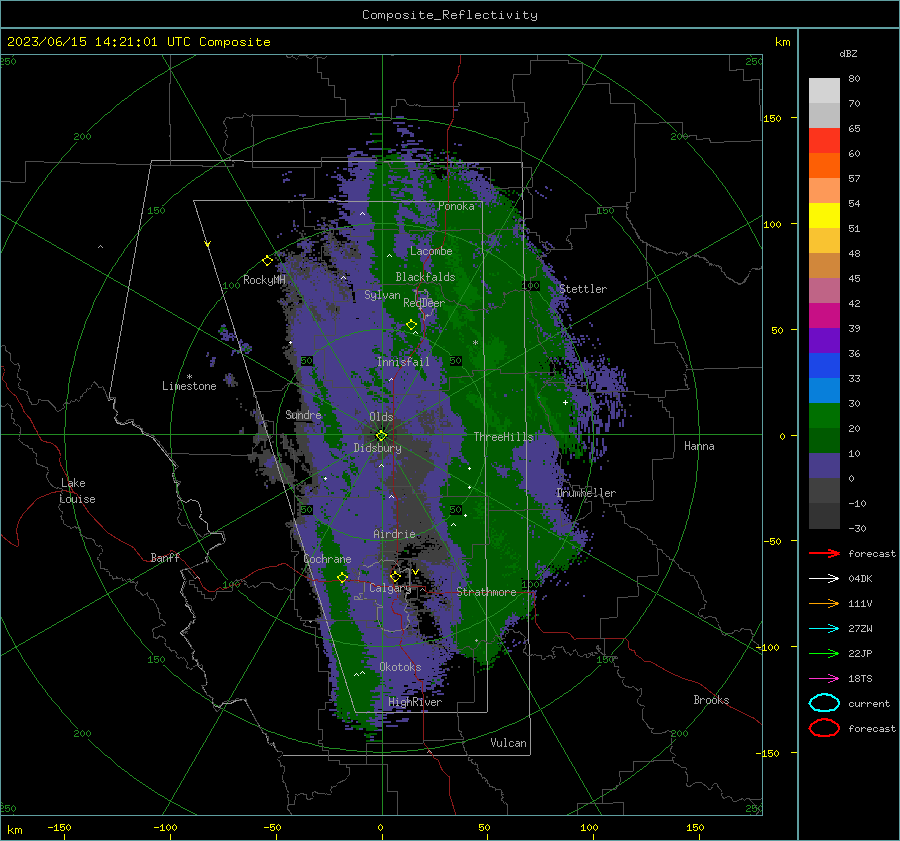Click the Lacombe city label
The width and height of the screenshot is (900, 841).
(x=431, y=251)
